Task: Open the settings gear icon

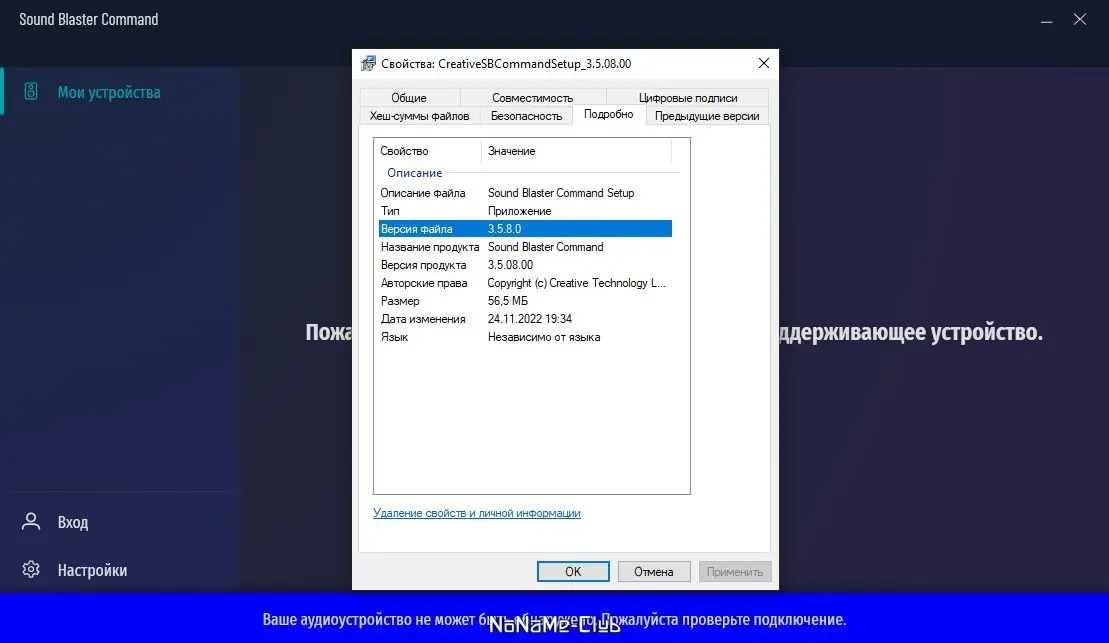Action: coord(30,569)
